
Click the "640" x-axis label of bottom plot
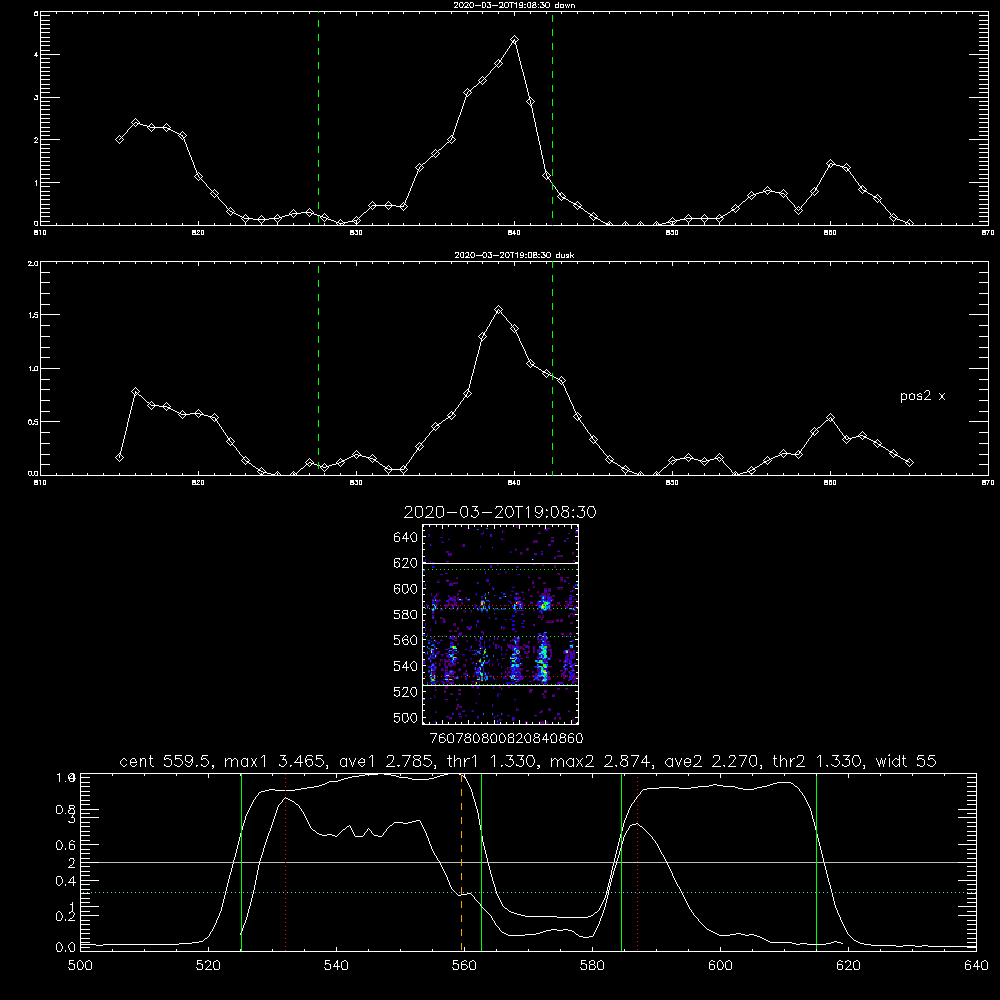pyautogui.click(x=976, y=966)
